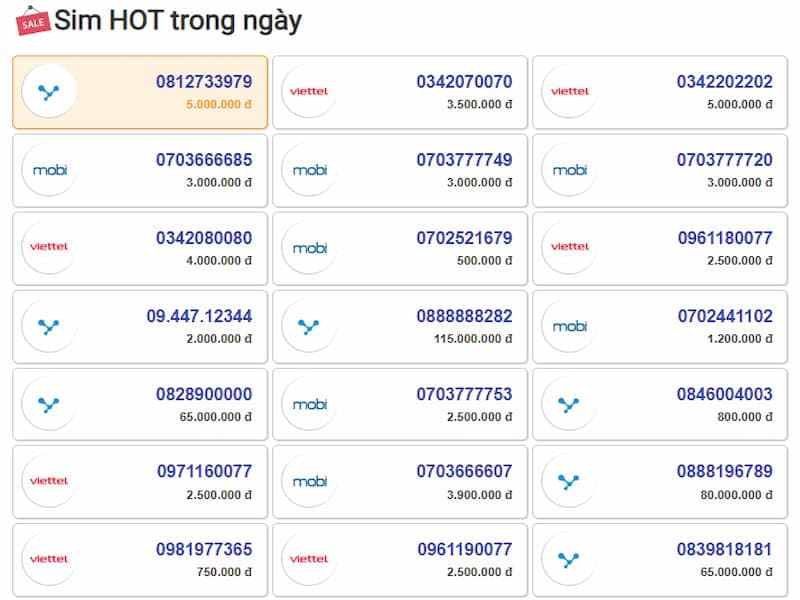Click the Vinaphone logo next to 0812733979
The image size is (800, 600).
pos(49,92)
